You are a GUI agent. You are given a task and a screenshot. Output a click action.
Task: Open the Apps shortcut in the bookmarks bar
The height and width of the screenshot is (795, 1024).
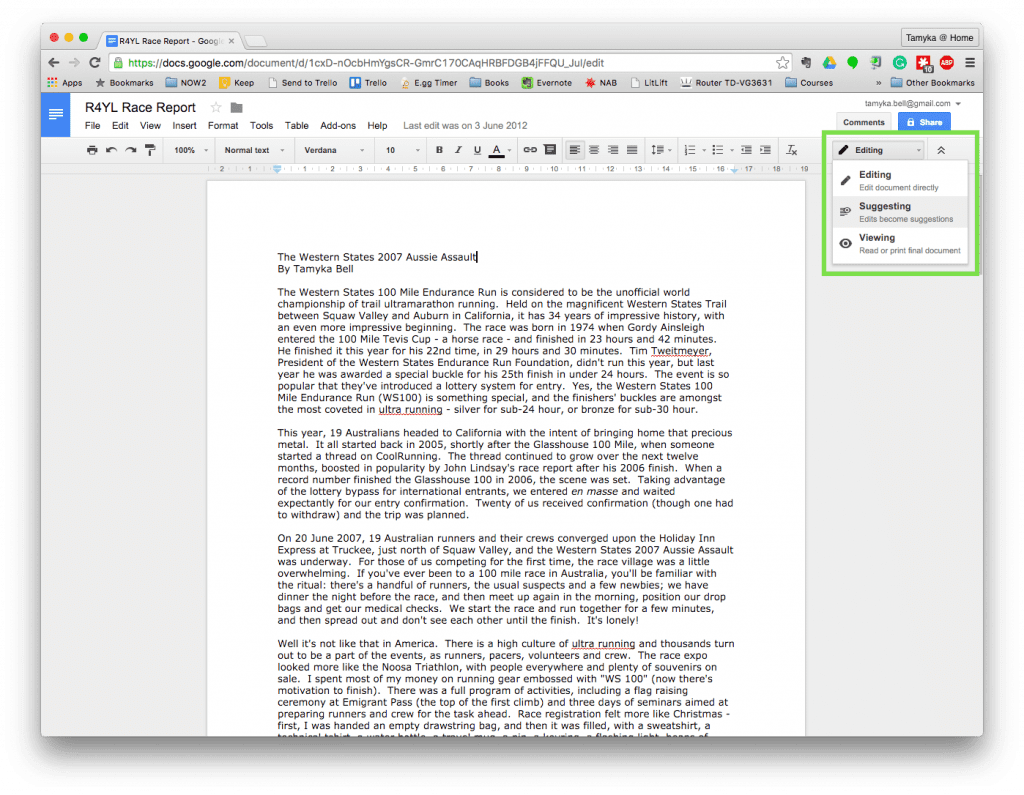point(65,83)
